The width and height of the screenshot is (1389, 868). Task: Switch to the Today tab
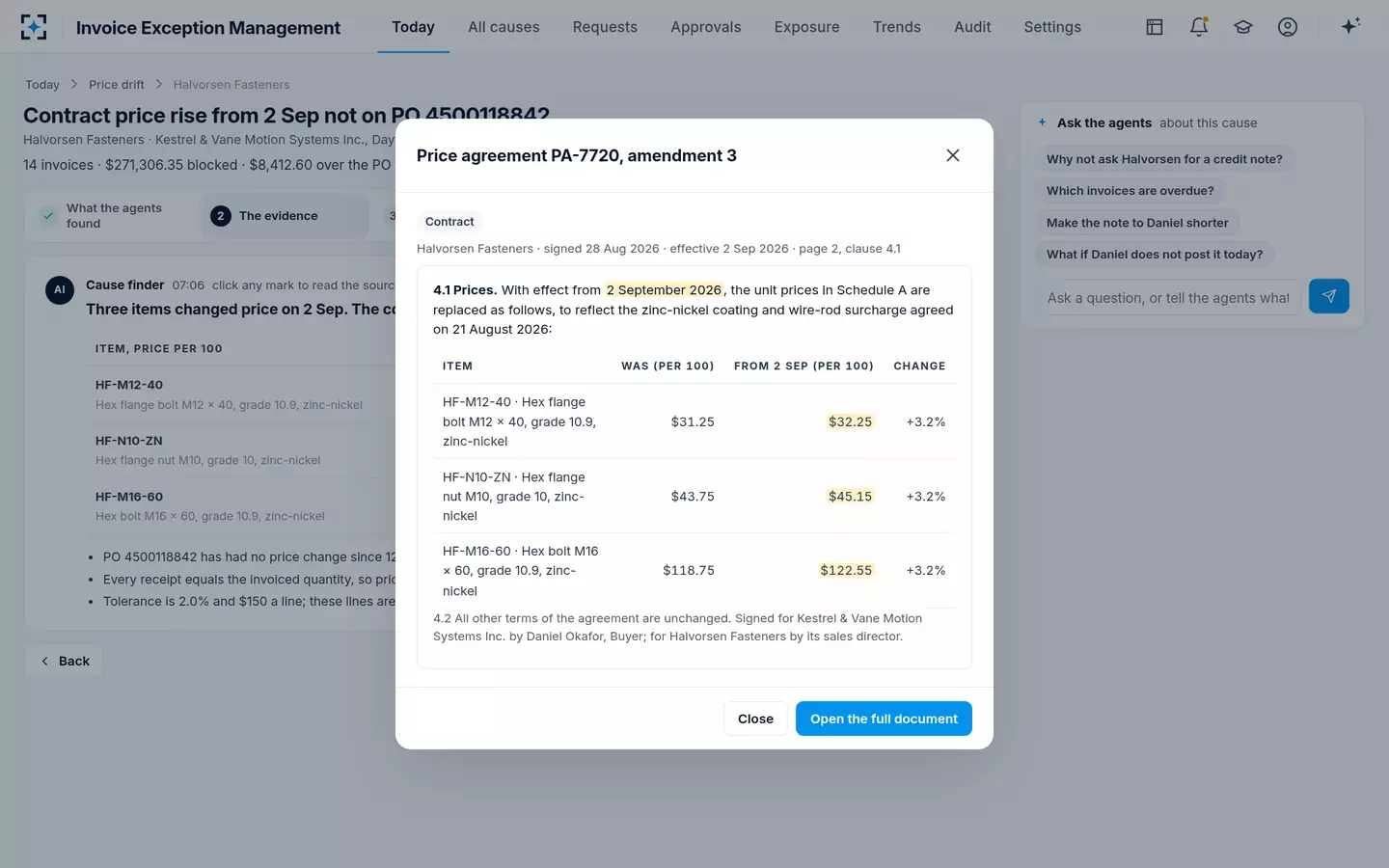pyautogui.click(x=413, y=27)
